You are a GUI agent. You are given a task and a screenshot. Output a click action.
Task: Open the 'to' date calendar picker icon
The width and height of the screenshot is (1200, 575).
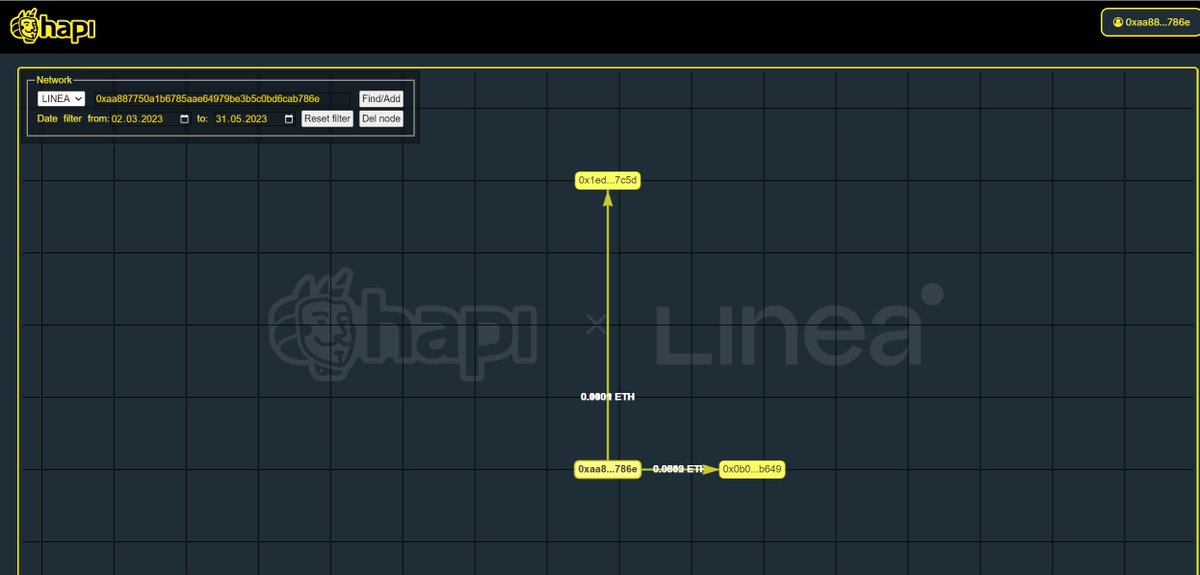[289, 119]
